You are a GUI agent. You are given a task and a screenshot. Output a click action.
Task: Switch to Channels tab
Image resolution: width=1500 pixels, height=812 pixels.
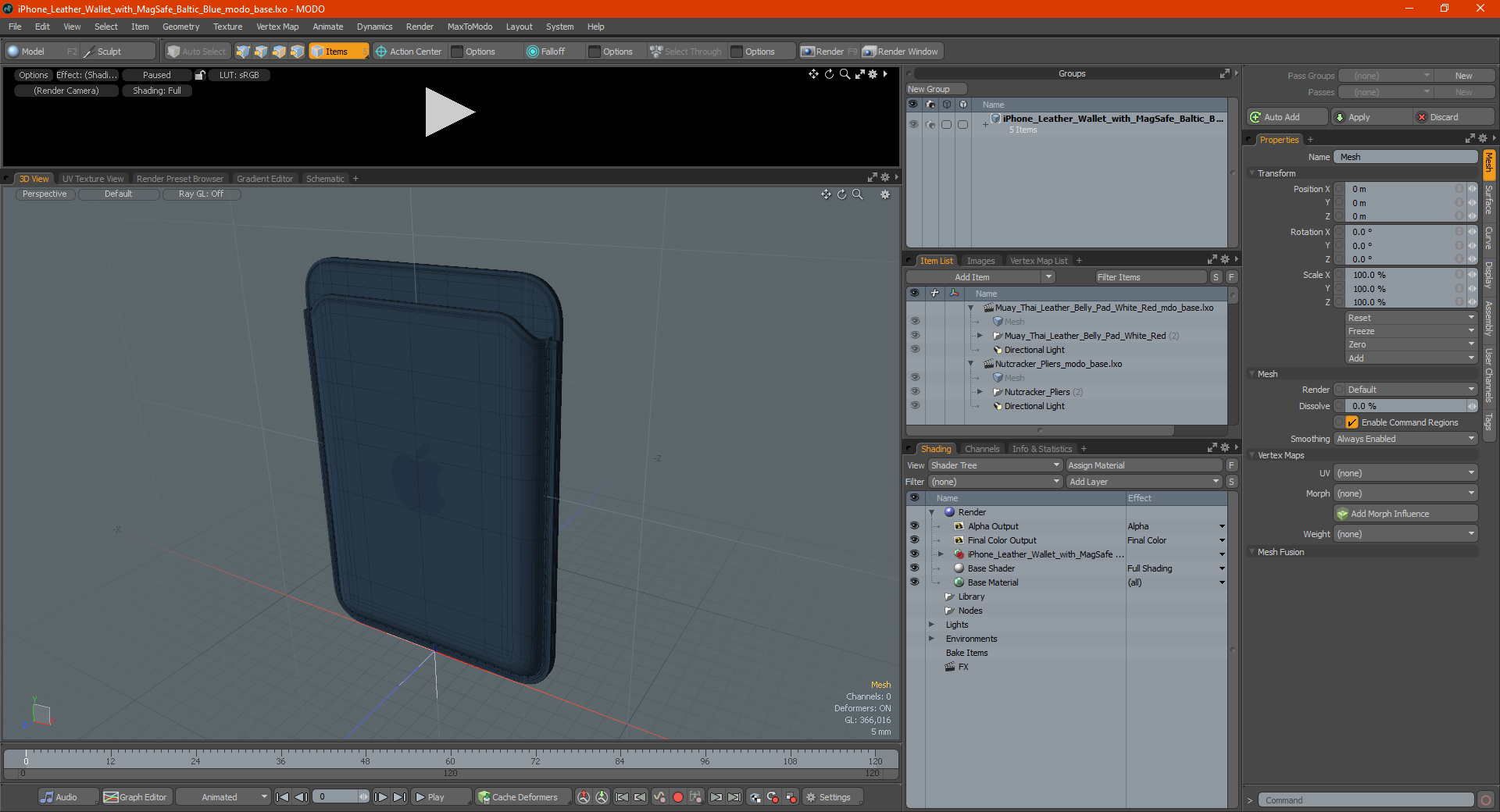(x=982, y=449)
